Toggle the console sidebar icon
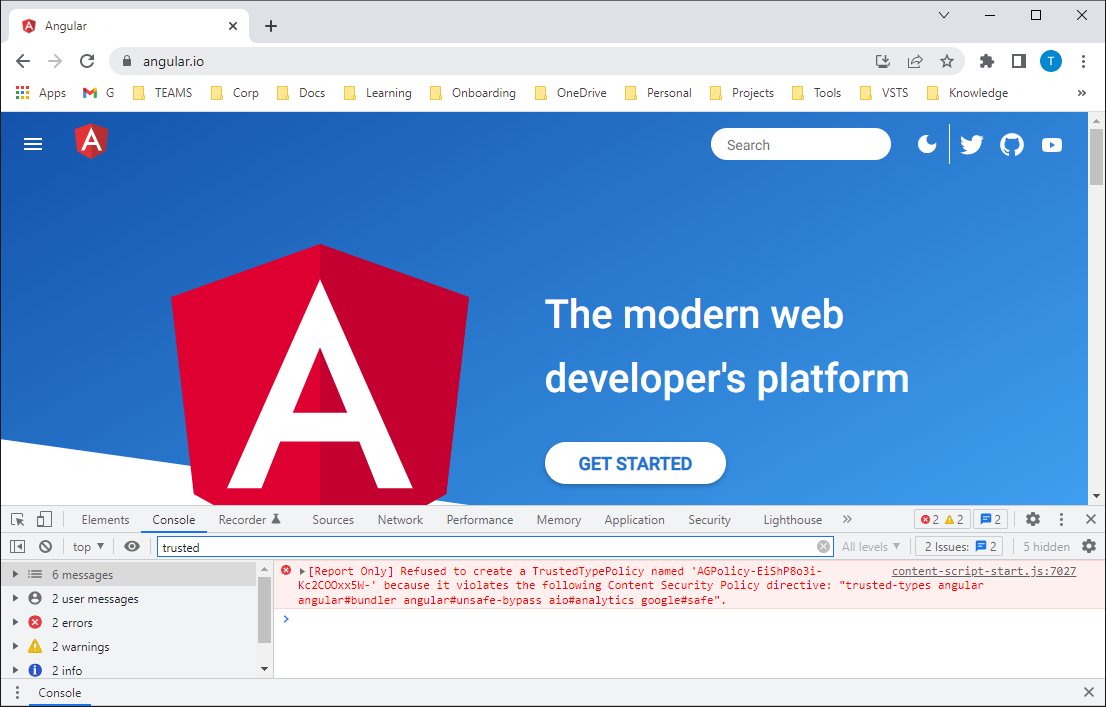1106x707 pixels. pos(18,546)
